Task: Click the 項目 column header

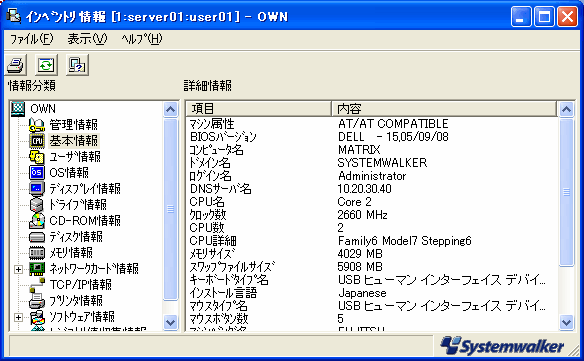Action: 258,109
